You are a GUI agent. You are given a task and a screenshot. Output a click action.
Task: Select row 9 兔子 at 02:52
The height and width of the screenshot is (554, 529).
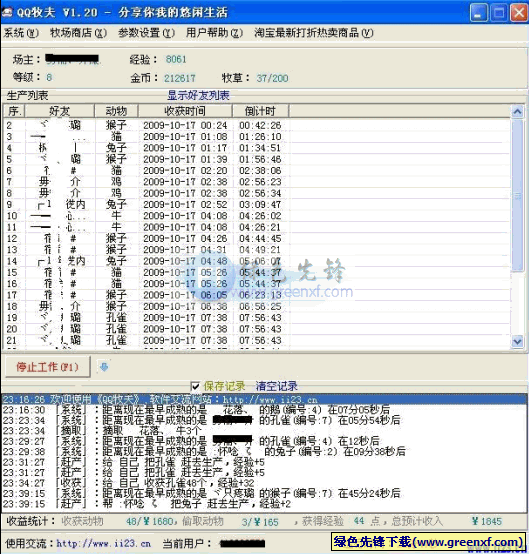pos(257,204)
